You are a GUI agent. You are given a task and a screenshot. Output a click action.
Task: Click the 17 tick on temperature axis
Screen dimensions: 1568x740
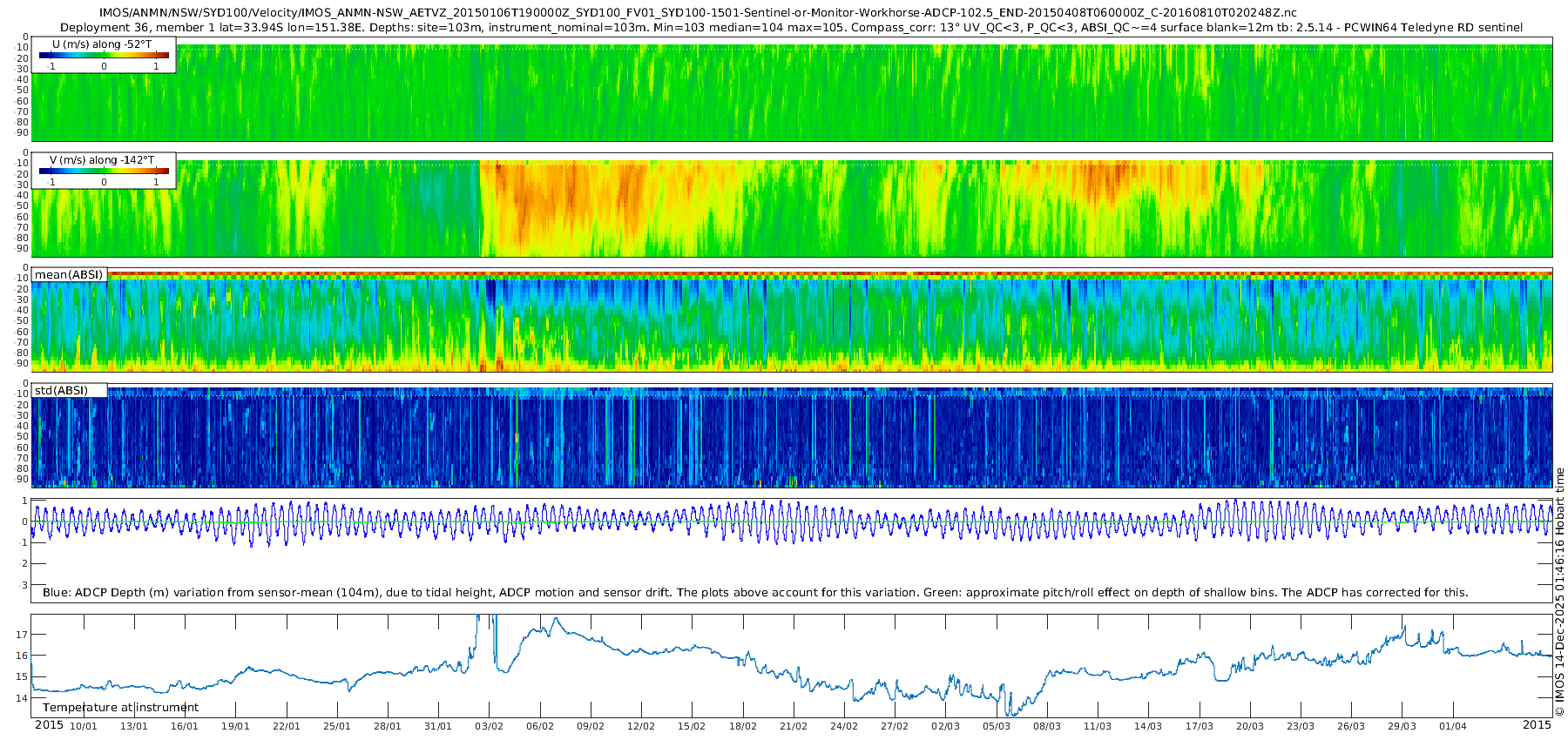point(22,635)
